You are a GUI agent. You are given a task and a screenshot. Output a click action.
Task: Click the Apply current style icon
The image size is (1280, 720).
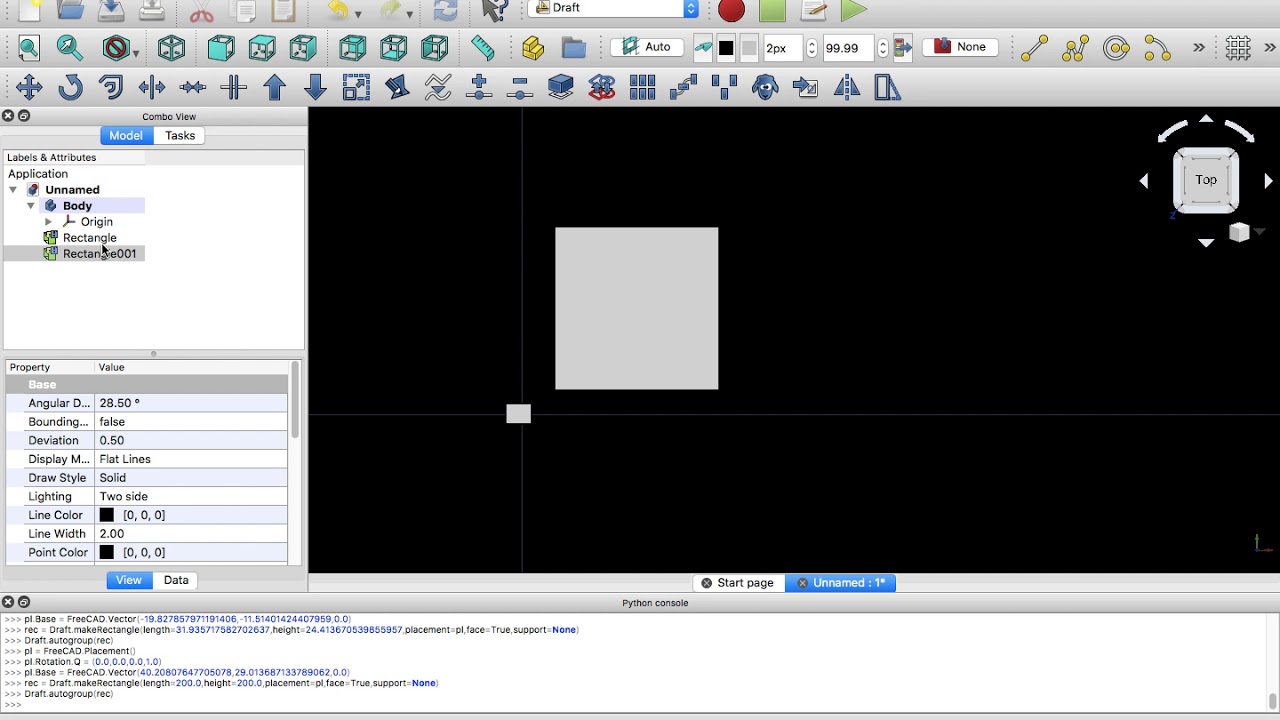904,47
